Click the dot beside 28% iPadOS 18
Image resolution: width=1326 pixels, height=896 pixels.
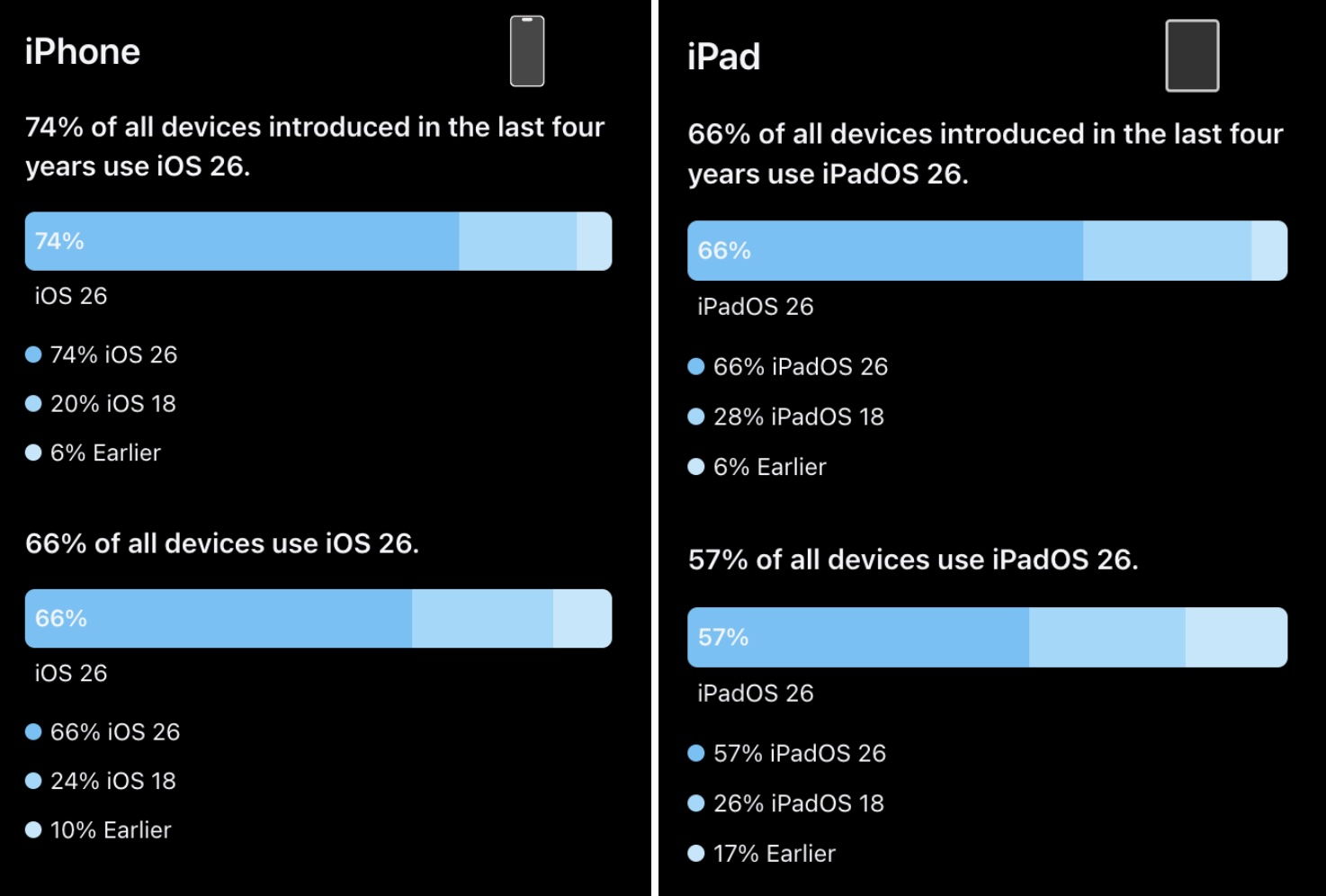695,417
